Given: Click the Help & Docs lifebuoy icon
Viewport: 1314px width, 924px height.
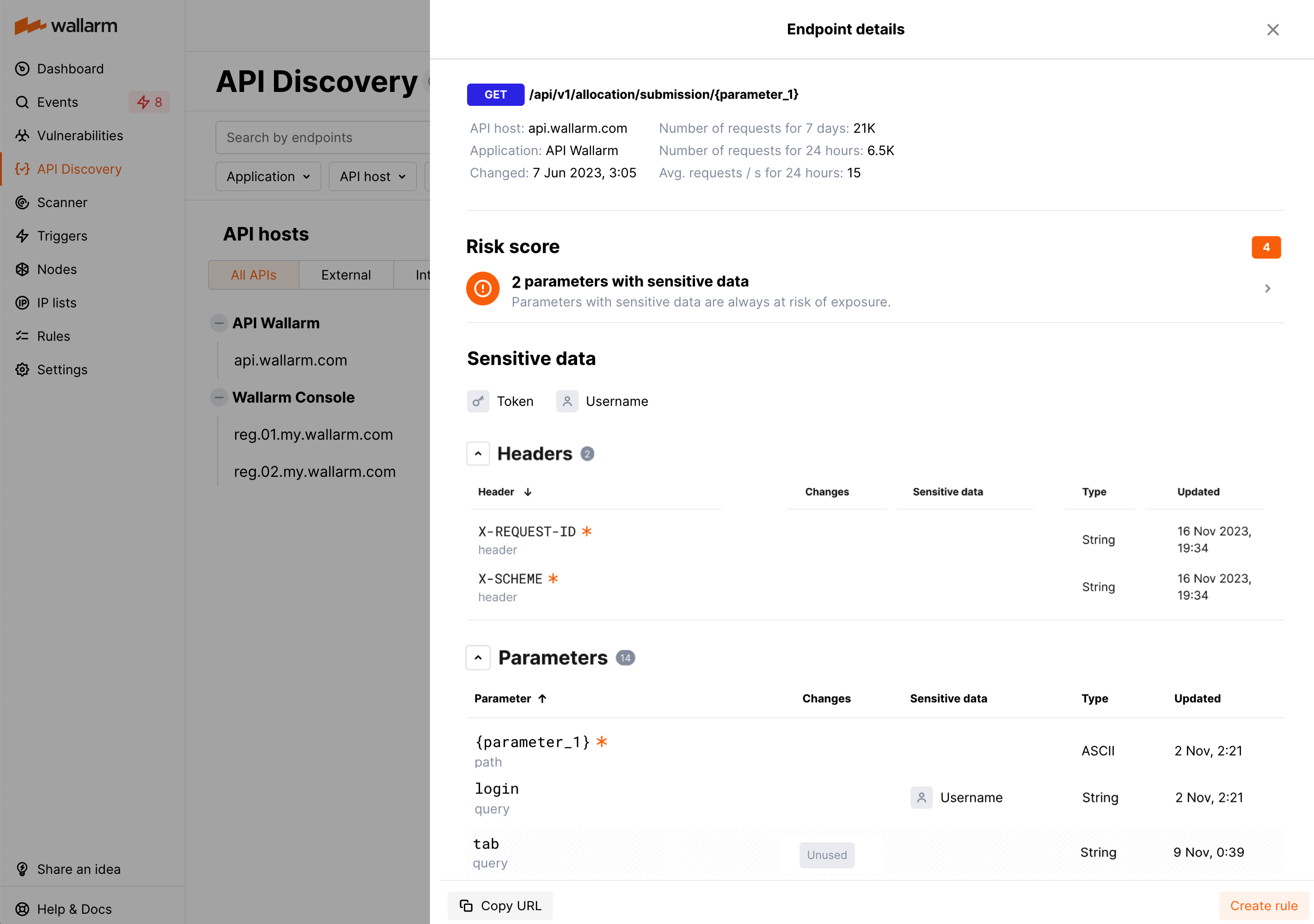Looking at the screenshot, I should 22,909.
